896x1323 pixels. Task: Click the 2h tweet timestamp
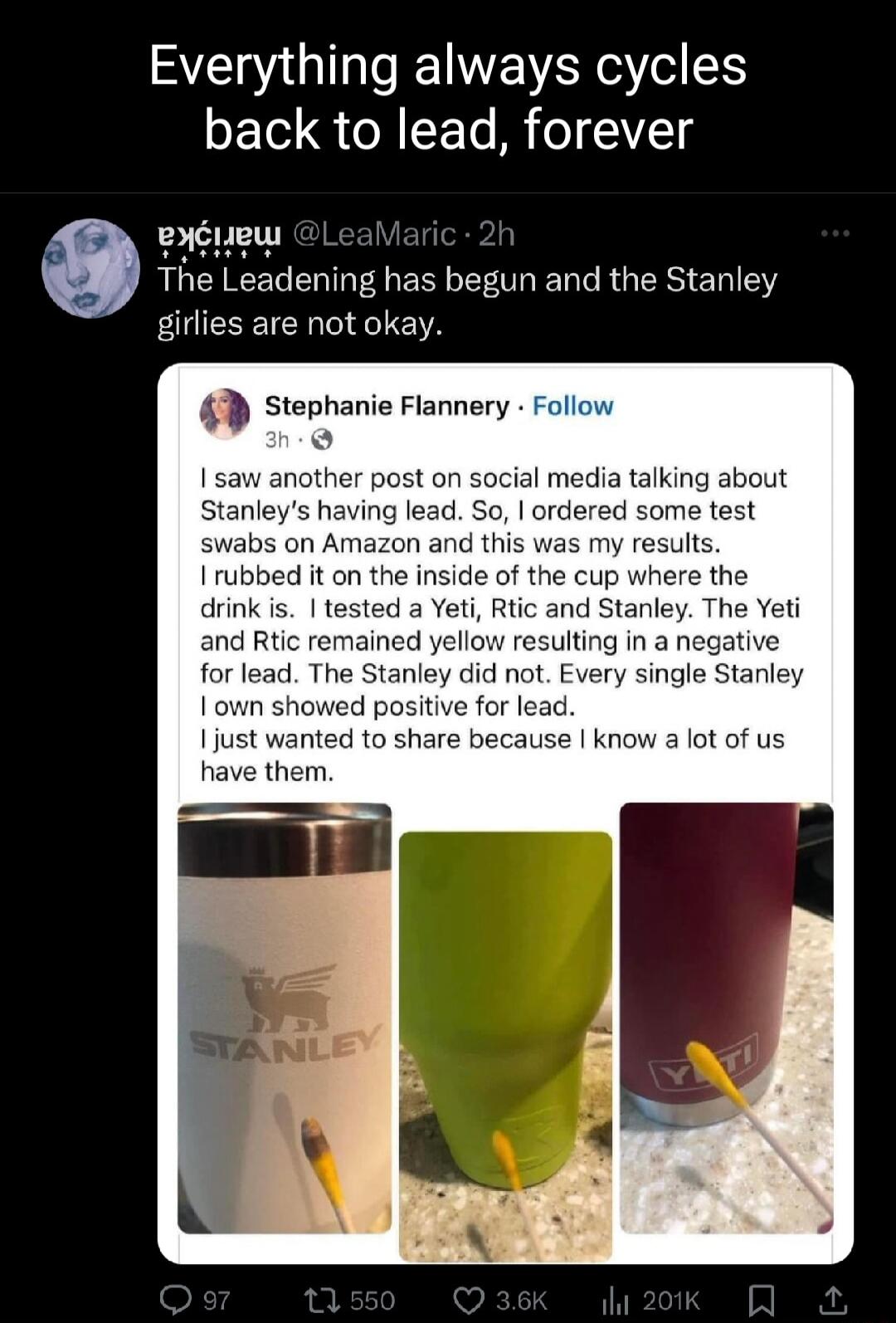[x=497, y=235]
